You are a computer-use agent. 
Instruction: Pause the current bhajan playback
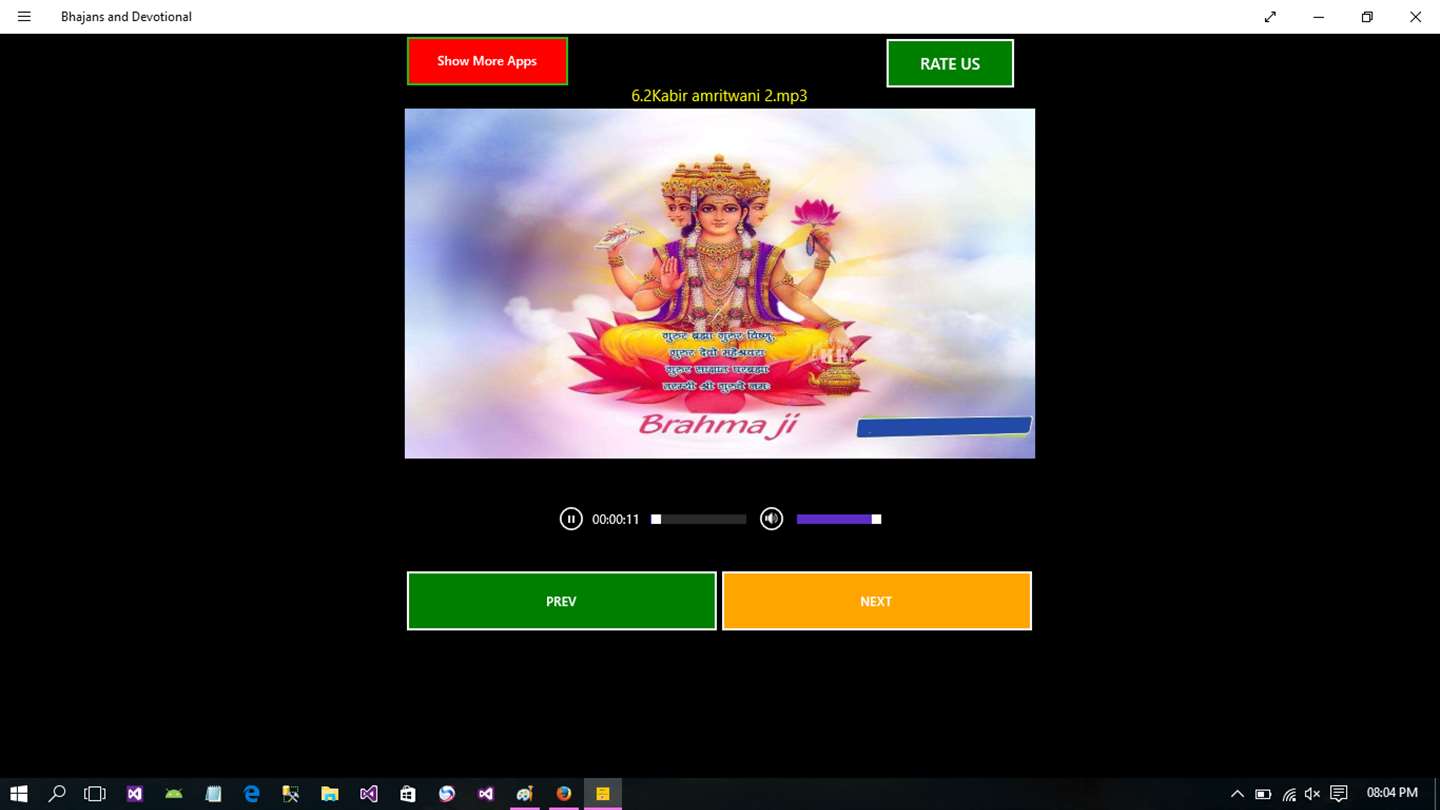coord(571,519)
